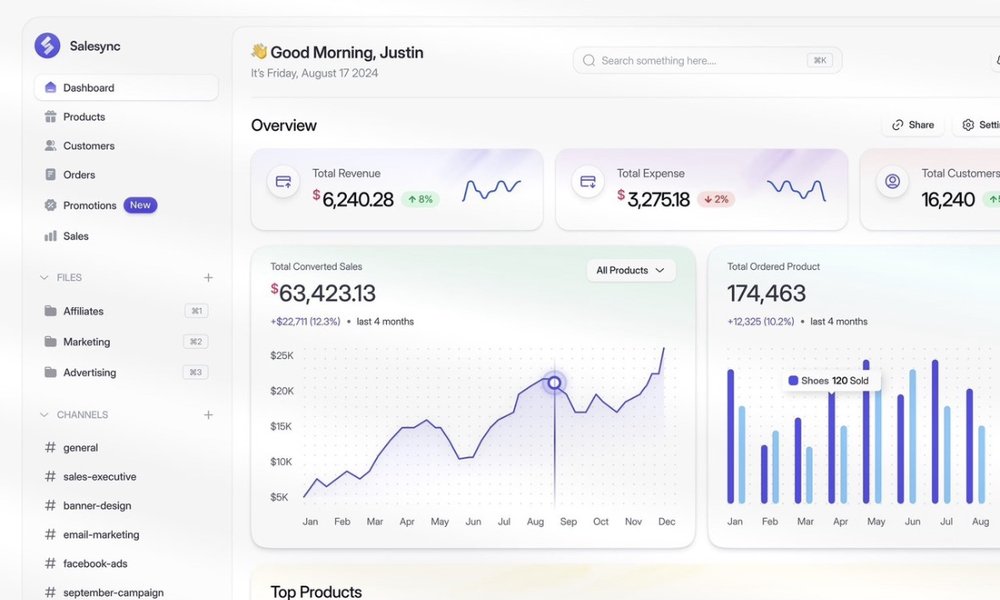Click the Customers people icon
Viewport: 1000px width, 600px height.
point(50,145)
